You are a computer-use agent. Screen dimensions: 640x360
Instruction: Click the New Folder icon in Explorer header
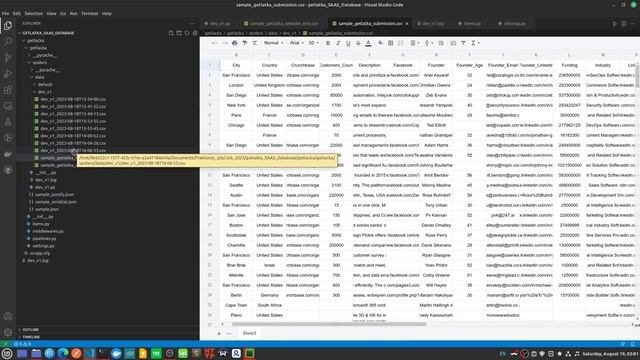[x=179, y=33]
